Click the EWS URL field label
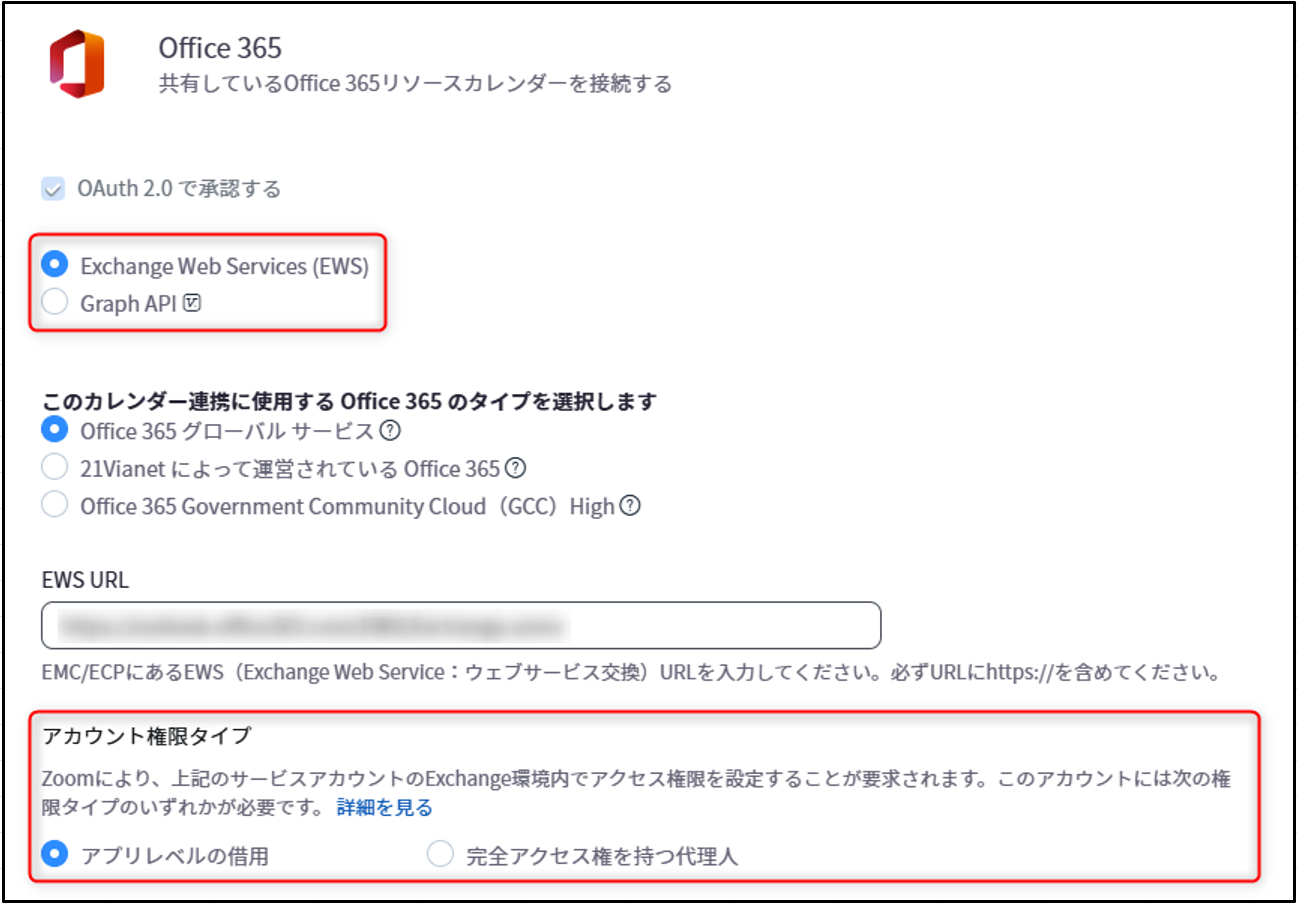Screen dimensions: 1297x904 tap(85, 580)
